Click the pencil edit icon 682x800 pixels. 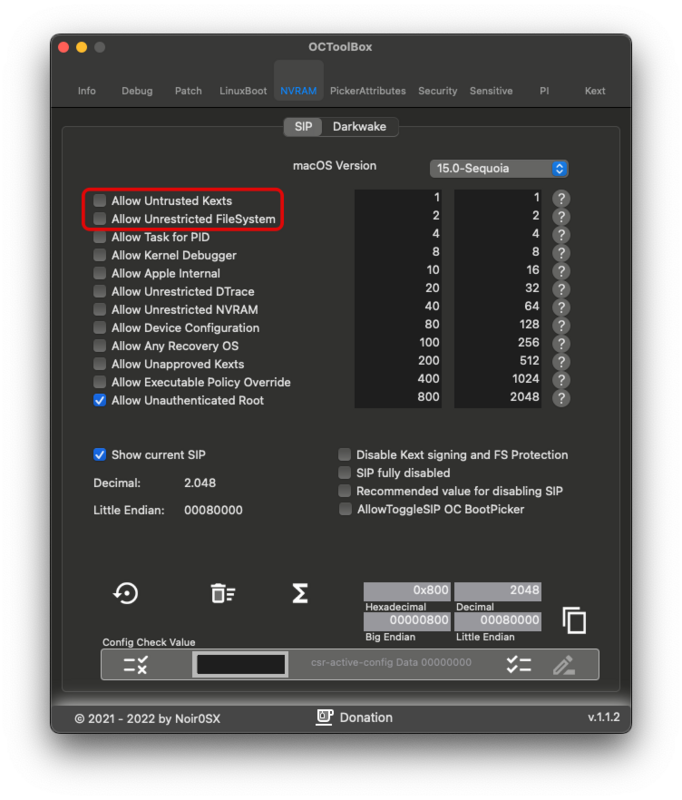click(x=564, y=665)
